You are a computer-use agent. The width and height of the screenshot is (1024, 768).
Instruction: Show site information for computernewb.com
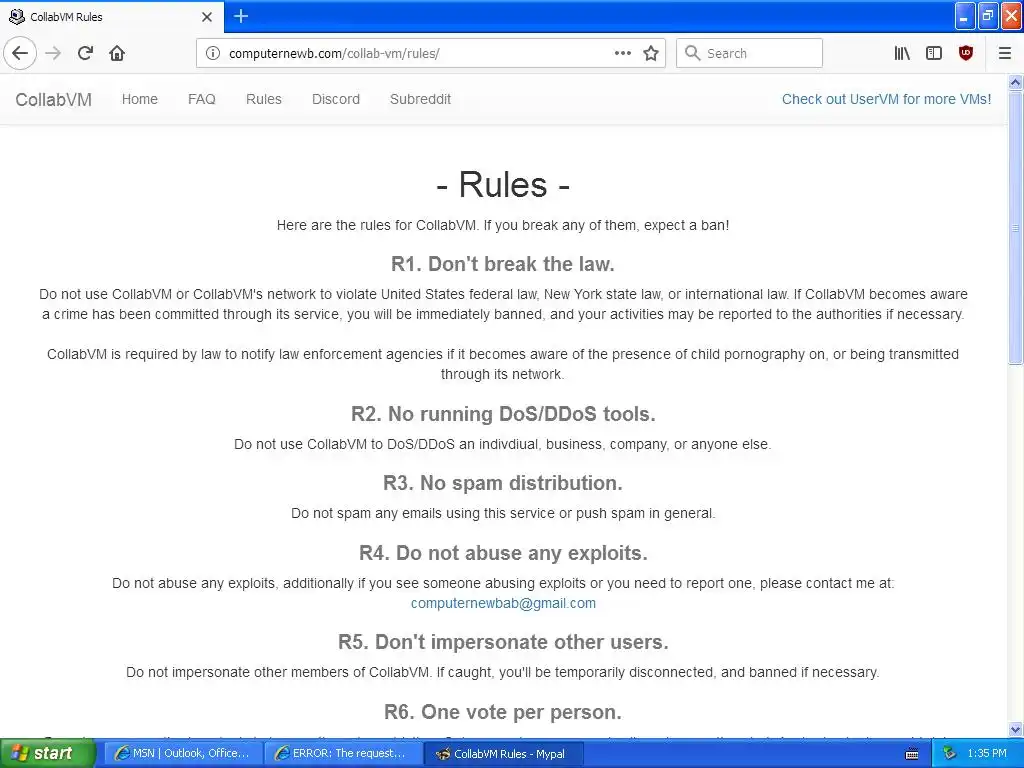click(x=212, y=54)
